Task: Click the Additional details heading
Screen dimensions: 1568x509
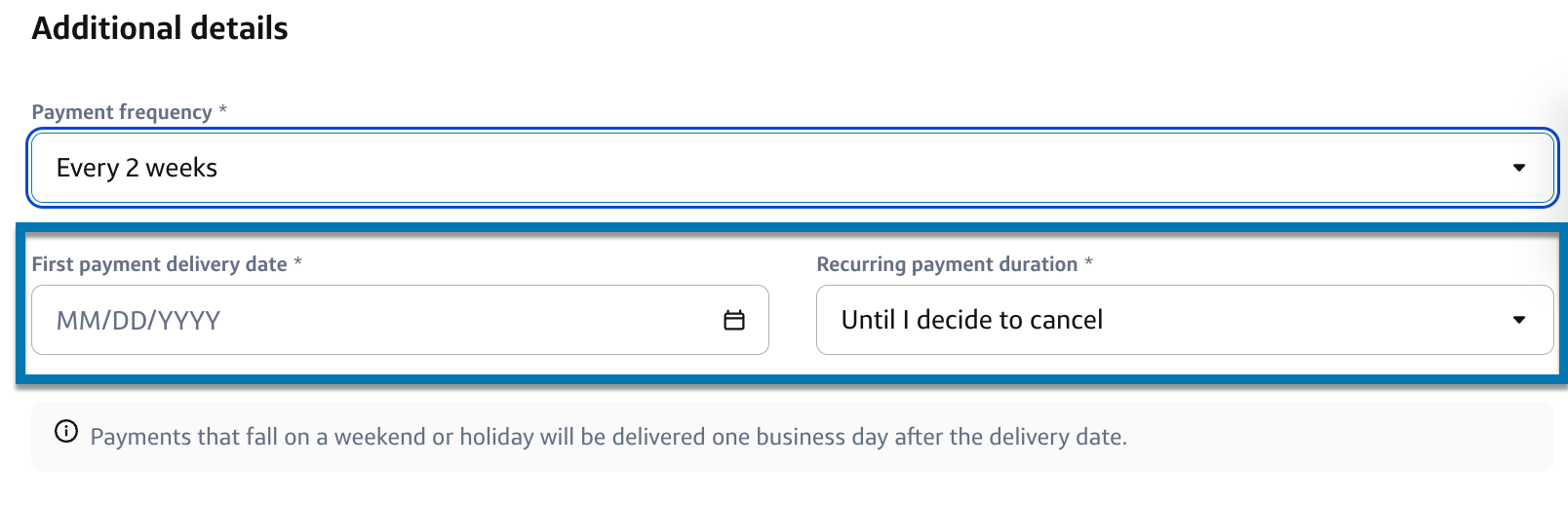Action: (x=160, y=28)
